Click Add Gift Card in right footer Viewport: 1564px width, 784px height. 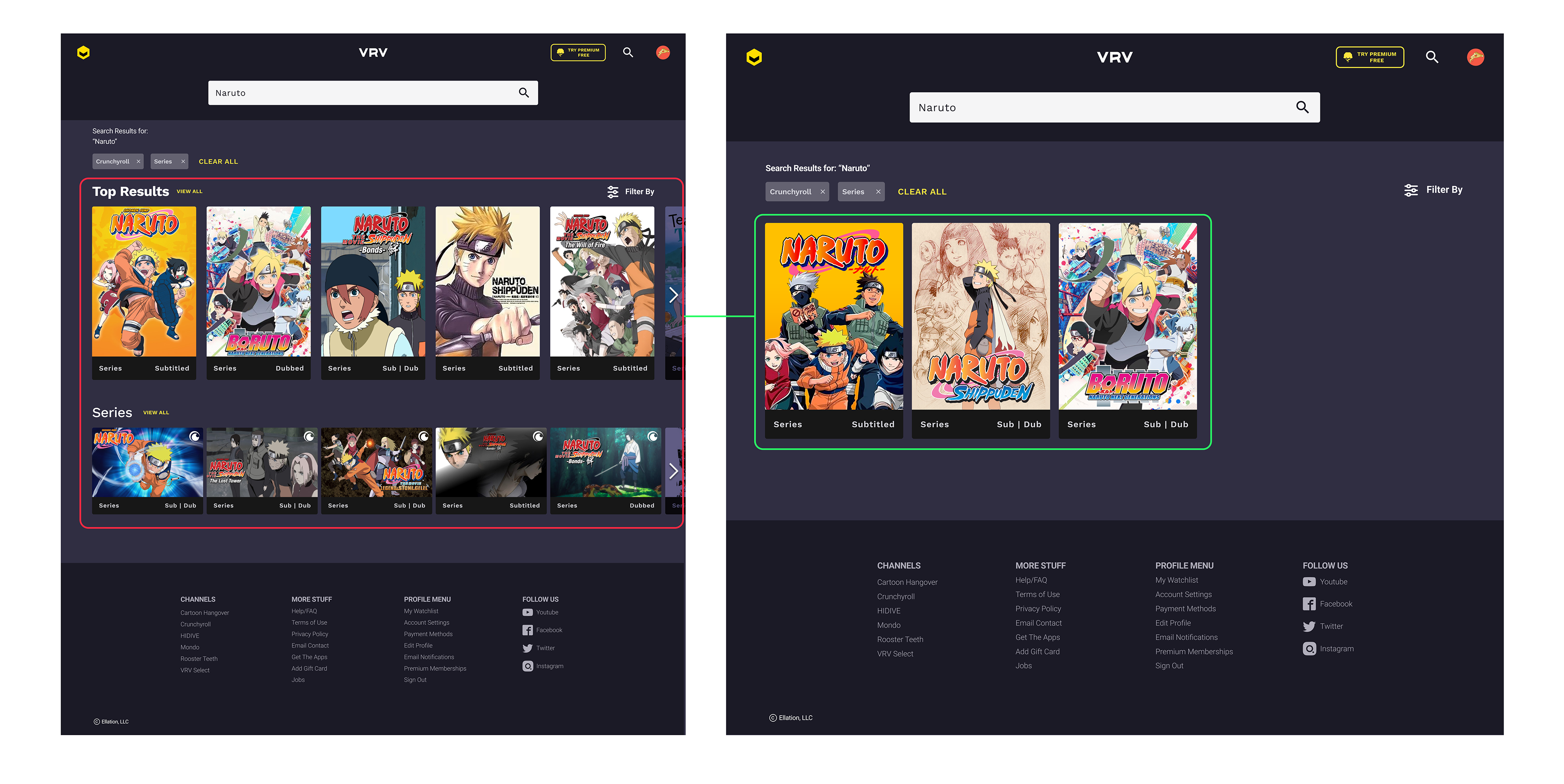(x=1038, y=652)
